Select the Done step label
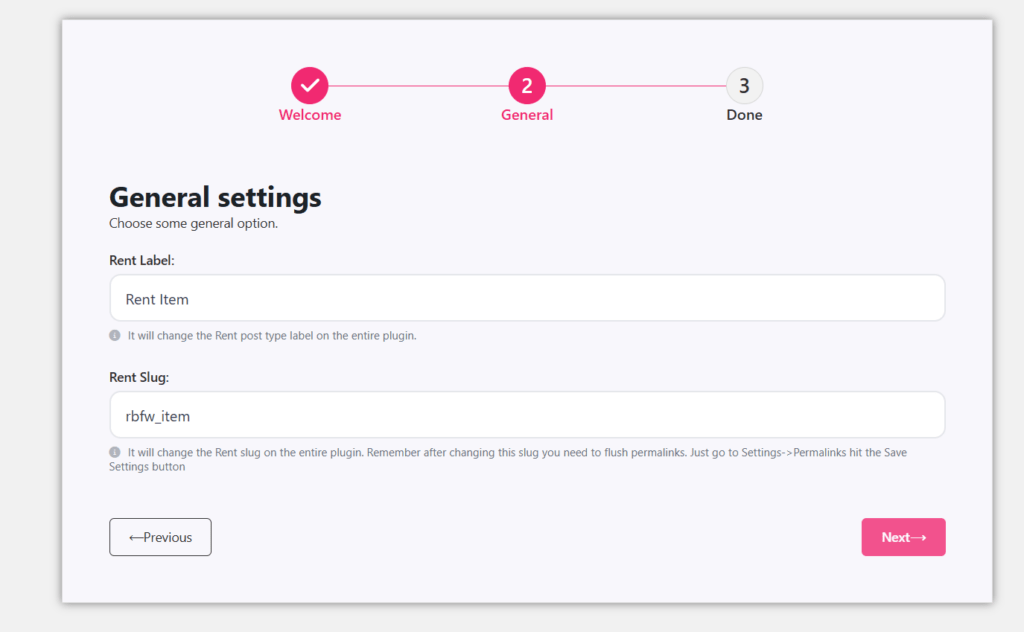The image size is (1024, 632). point(744,115)
